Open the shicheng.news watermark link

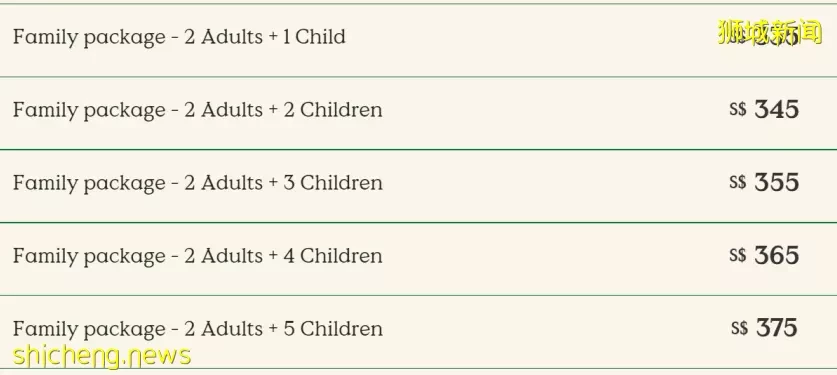coord(101,356)
